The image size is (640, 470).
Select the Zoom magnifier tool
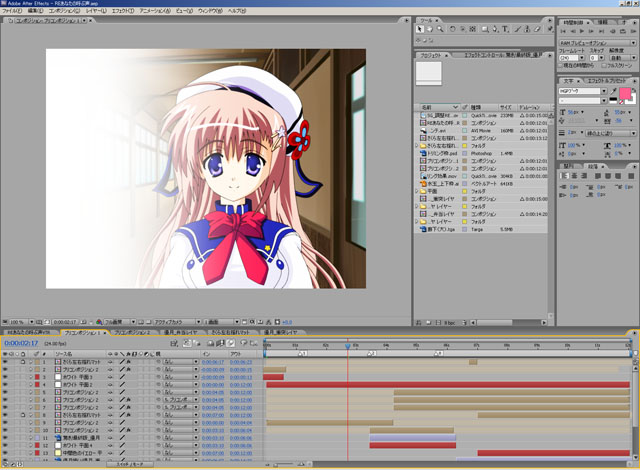pos(440,29)
